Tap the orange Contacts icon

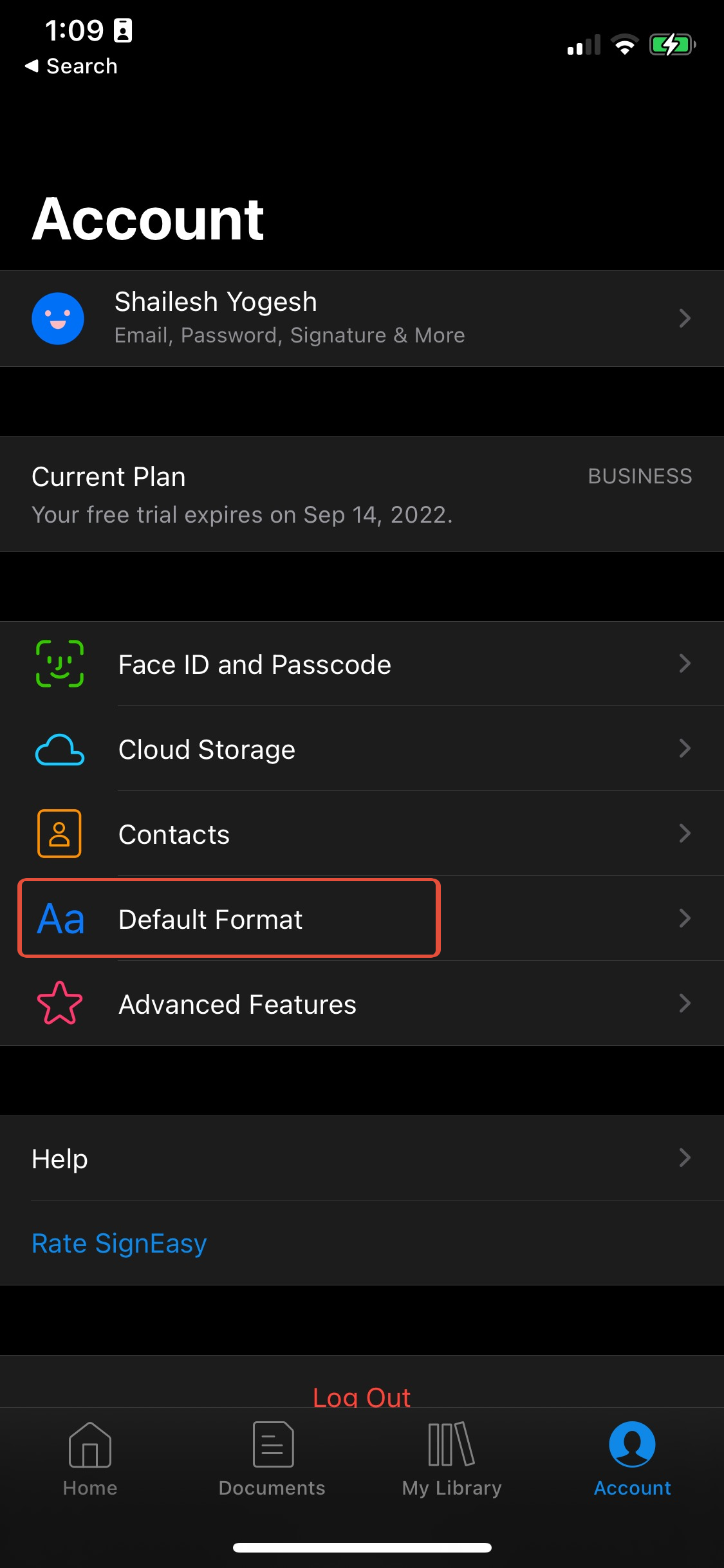[59, 834]
